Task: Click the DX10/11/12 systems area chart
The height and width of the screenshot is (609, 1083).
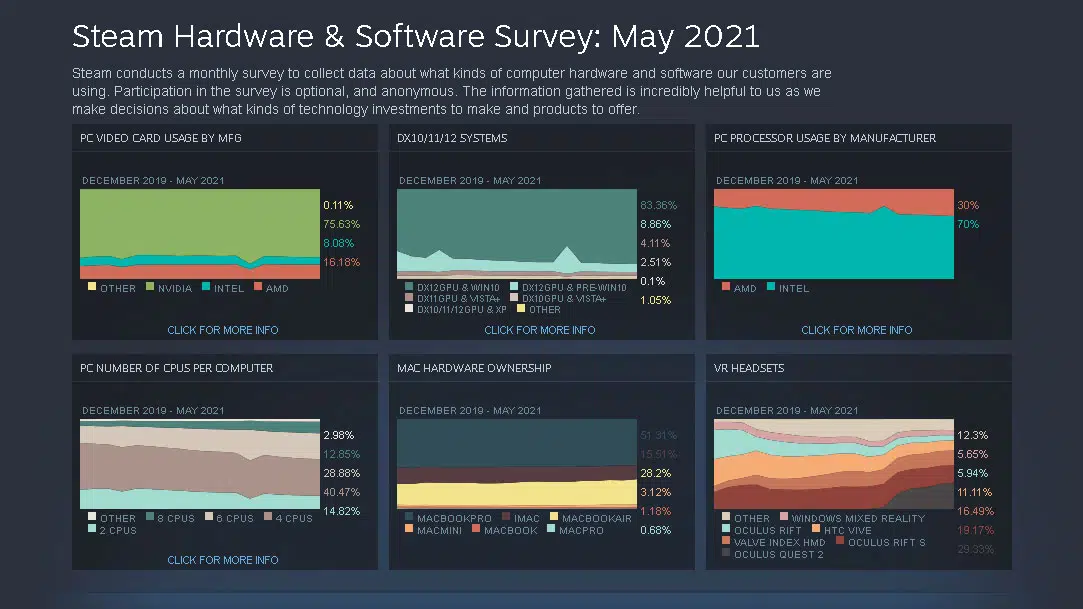Action: click(x=517, y=234)
